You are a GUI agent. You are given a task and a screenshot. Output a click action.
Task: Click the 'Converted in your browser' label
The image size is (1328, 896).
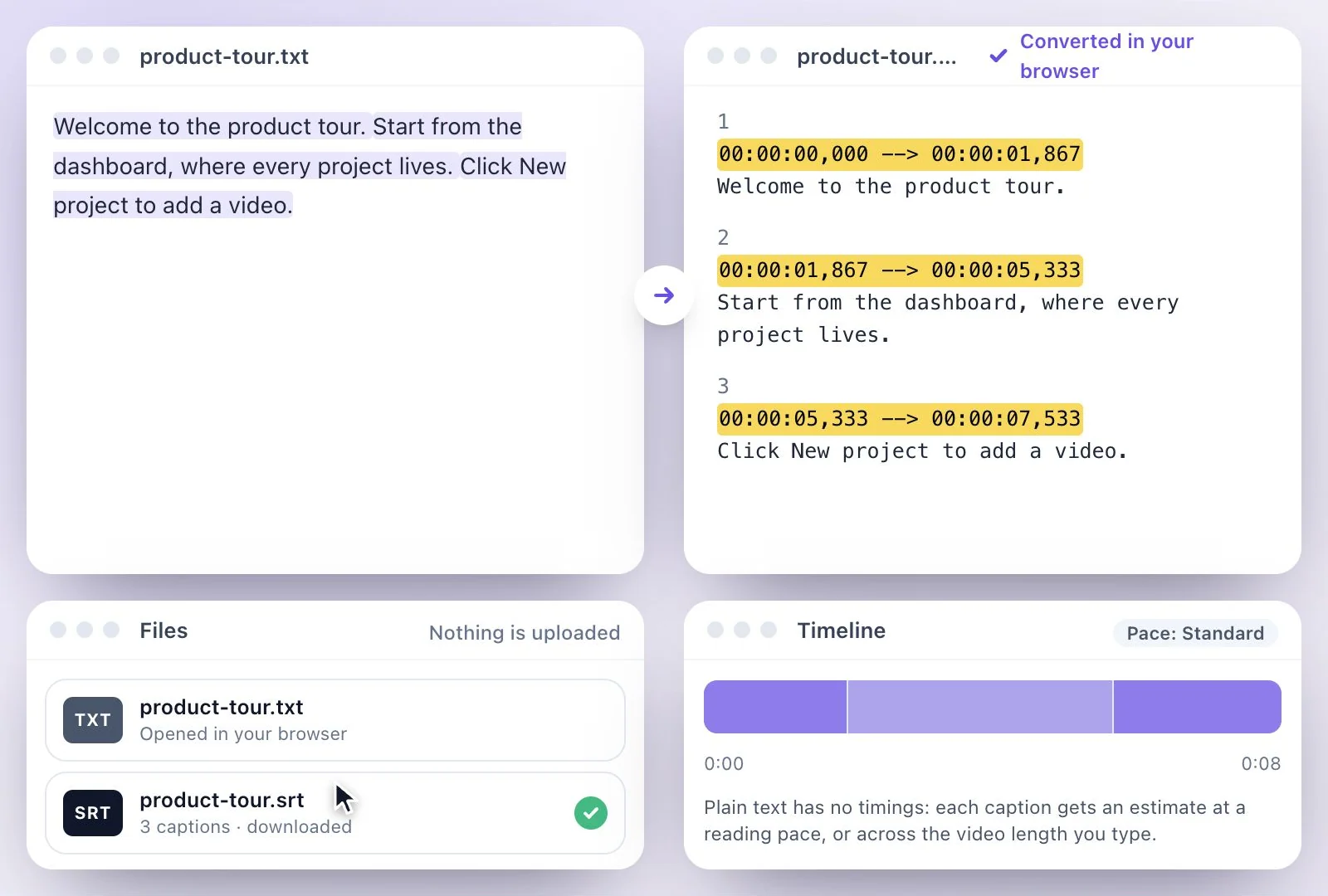(1106, 56)
